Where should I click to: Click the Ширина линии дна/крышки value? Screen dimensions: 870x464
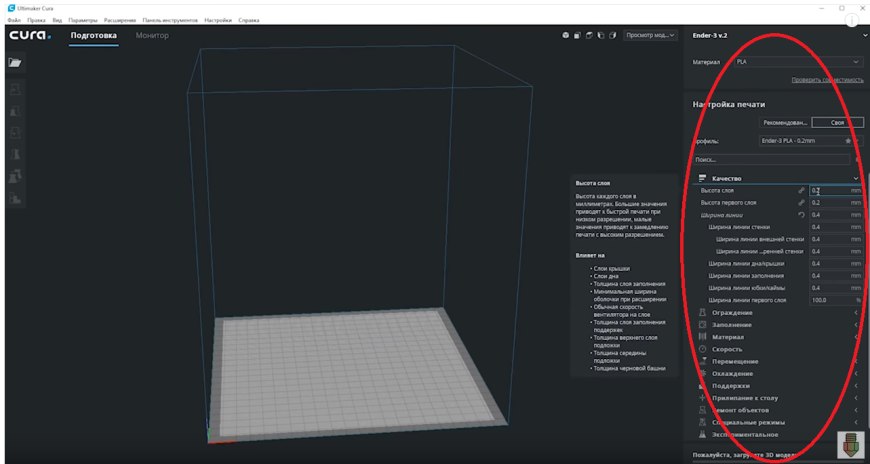[836, 264]
